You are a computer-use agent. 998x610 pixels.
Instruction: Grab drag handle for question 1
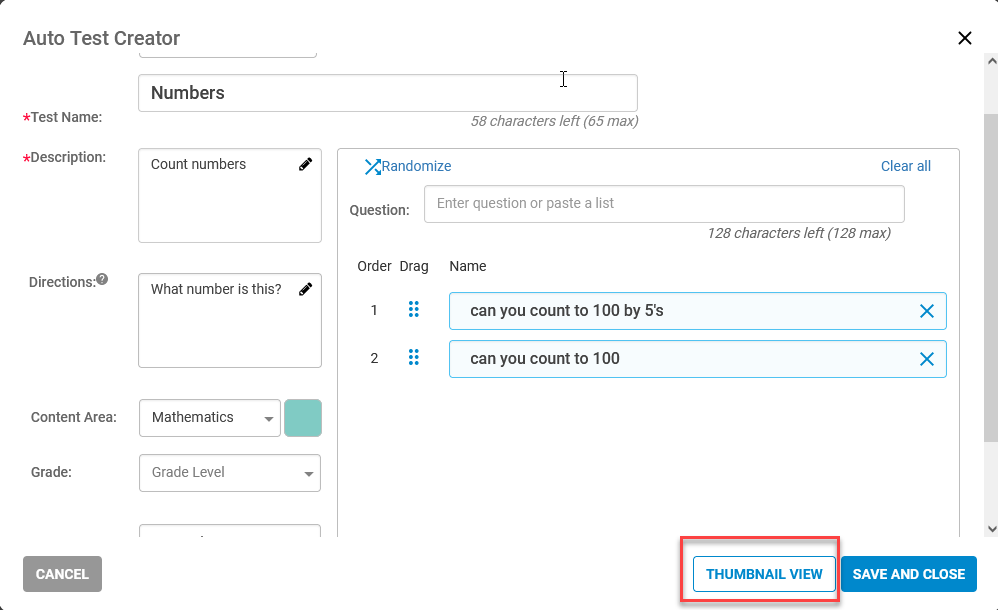click(x=414, y=309)
